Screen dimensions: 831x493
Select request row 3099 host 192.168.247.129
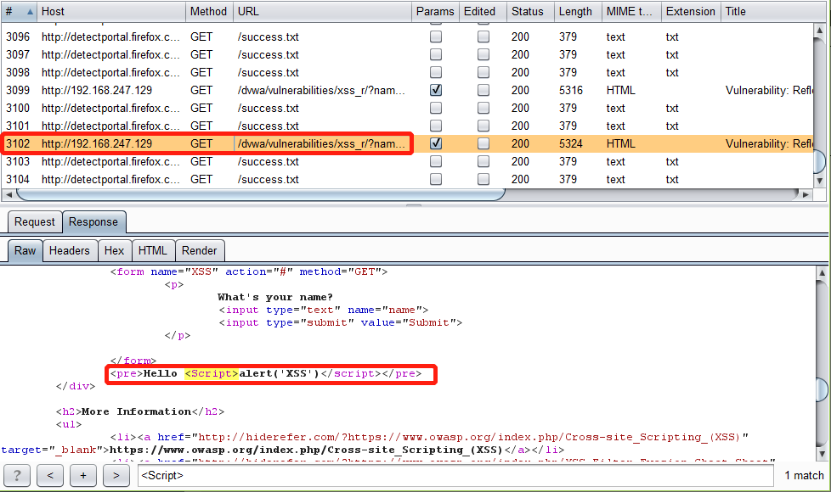(x=407, y=90)
